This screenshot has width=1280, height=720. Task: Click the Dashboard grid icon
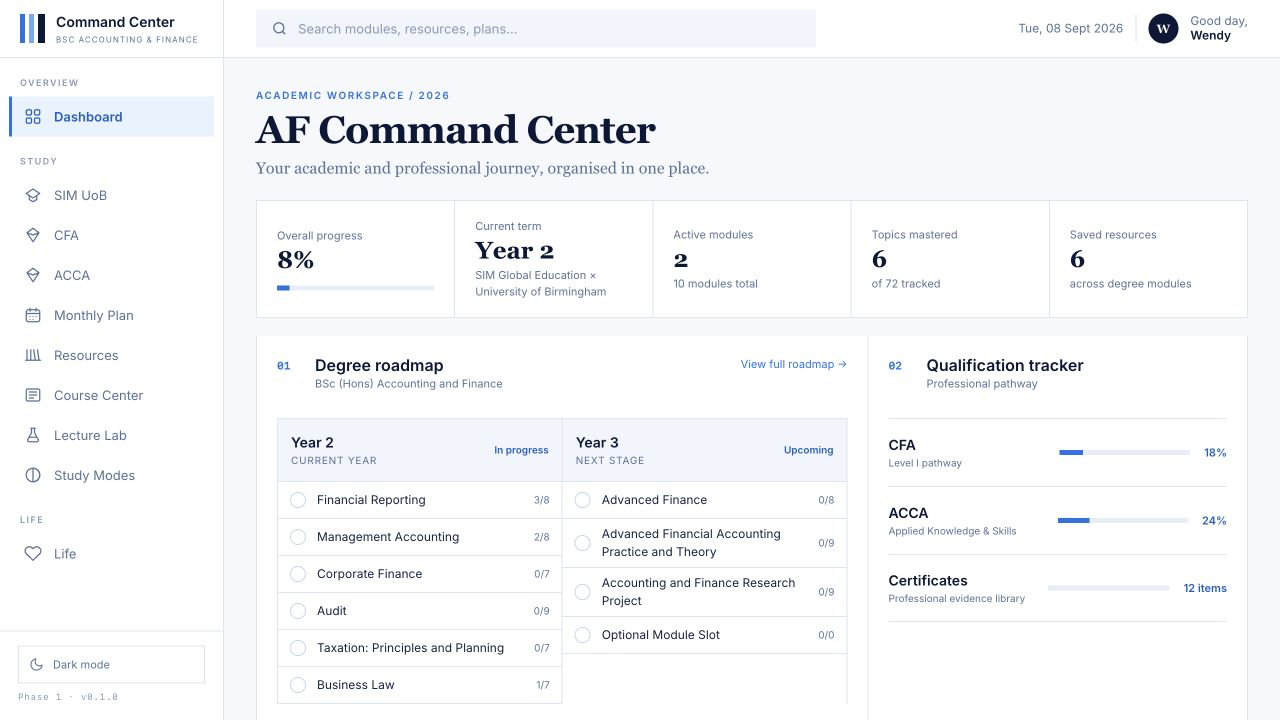pos(33,117)
